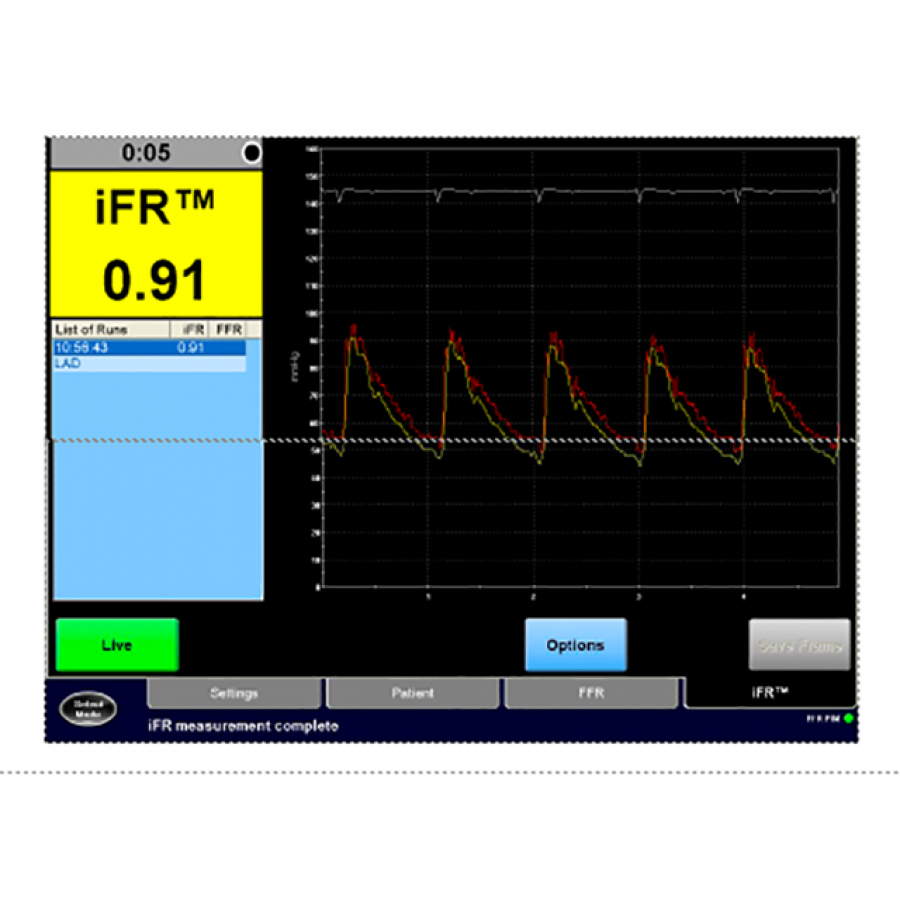The height and width of the screenshot is (900, 900).
Task: Toggle the iFR column header in run list
Action: 194,329
